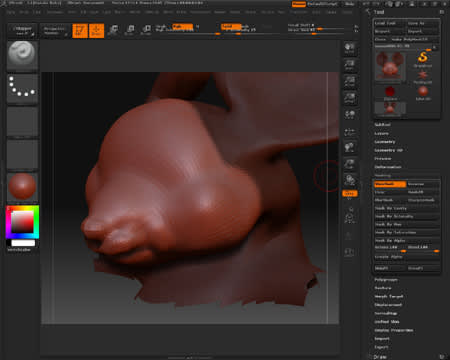The height and width of the screenshot is (360, 450).
Task: Click ShowPt button
Action: tap(423, 268)
